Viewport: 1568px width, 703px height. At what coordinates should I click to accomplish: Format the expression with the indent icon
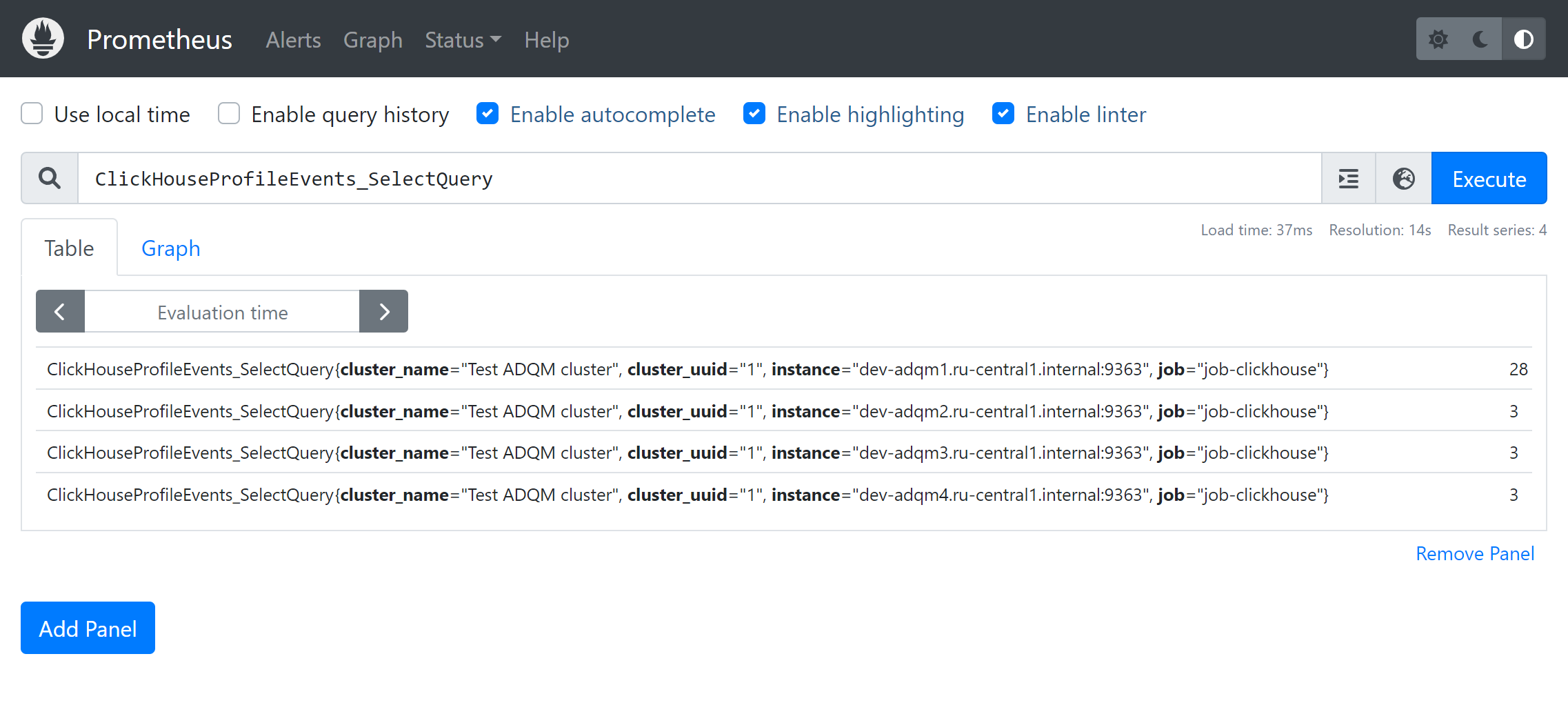click(x=1349, y=179)
